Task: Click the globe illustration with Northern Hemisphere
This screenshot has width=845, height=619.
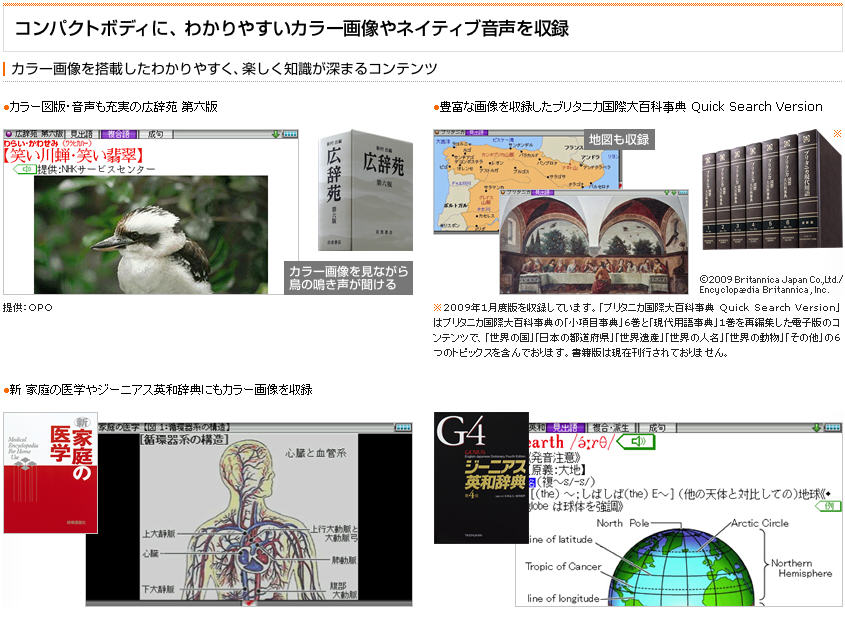Action: (x=682, y=567)
